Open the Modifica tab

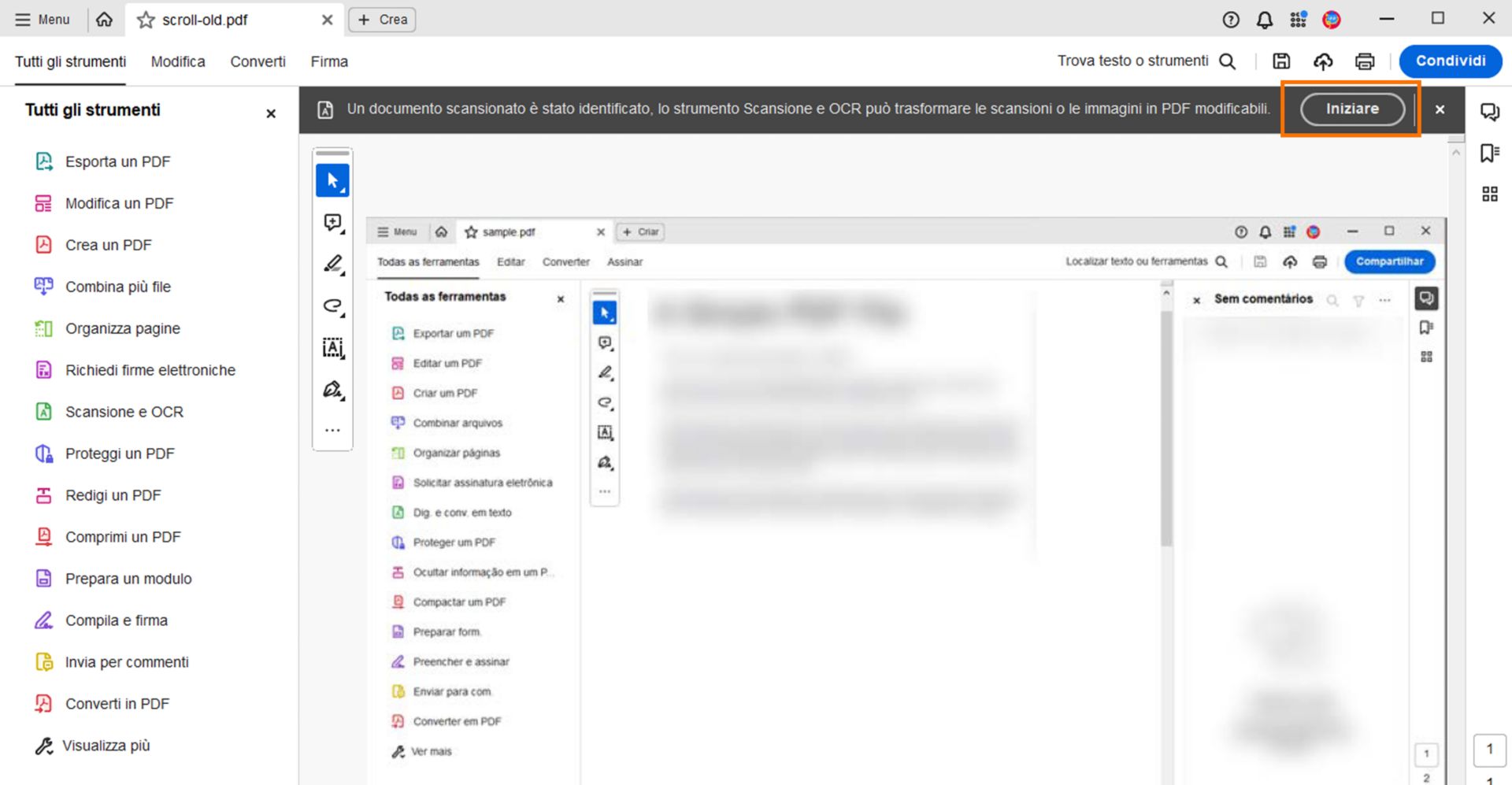(x=178, y=61)
